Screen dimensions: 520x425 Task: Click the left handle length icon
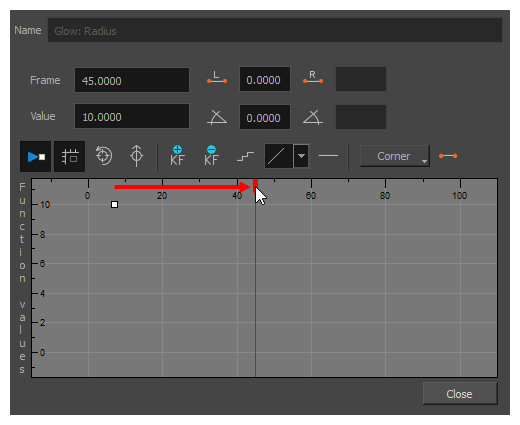click(x=217, y=78)
